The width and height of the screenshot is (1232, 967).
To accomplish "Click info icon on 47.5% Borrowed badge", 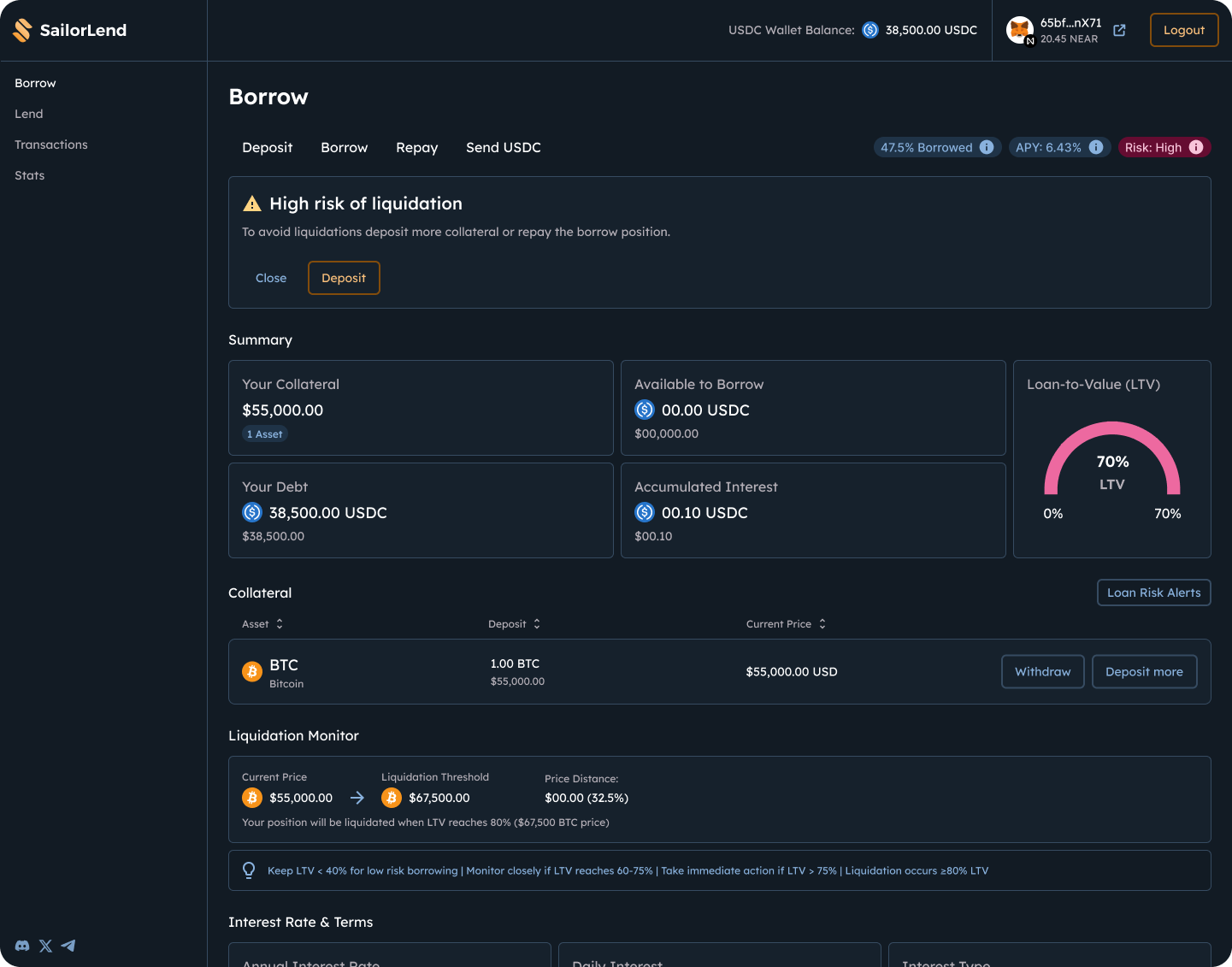I will pyautogui.click(x=987, y=147).
